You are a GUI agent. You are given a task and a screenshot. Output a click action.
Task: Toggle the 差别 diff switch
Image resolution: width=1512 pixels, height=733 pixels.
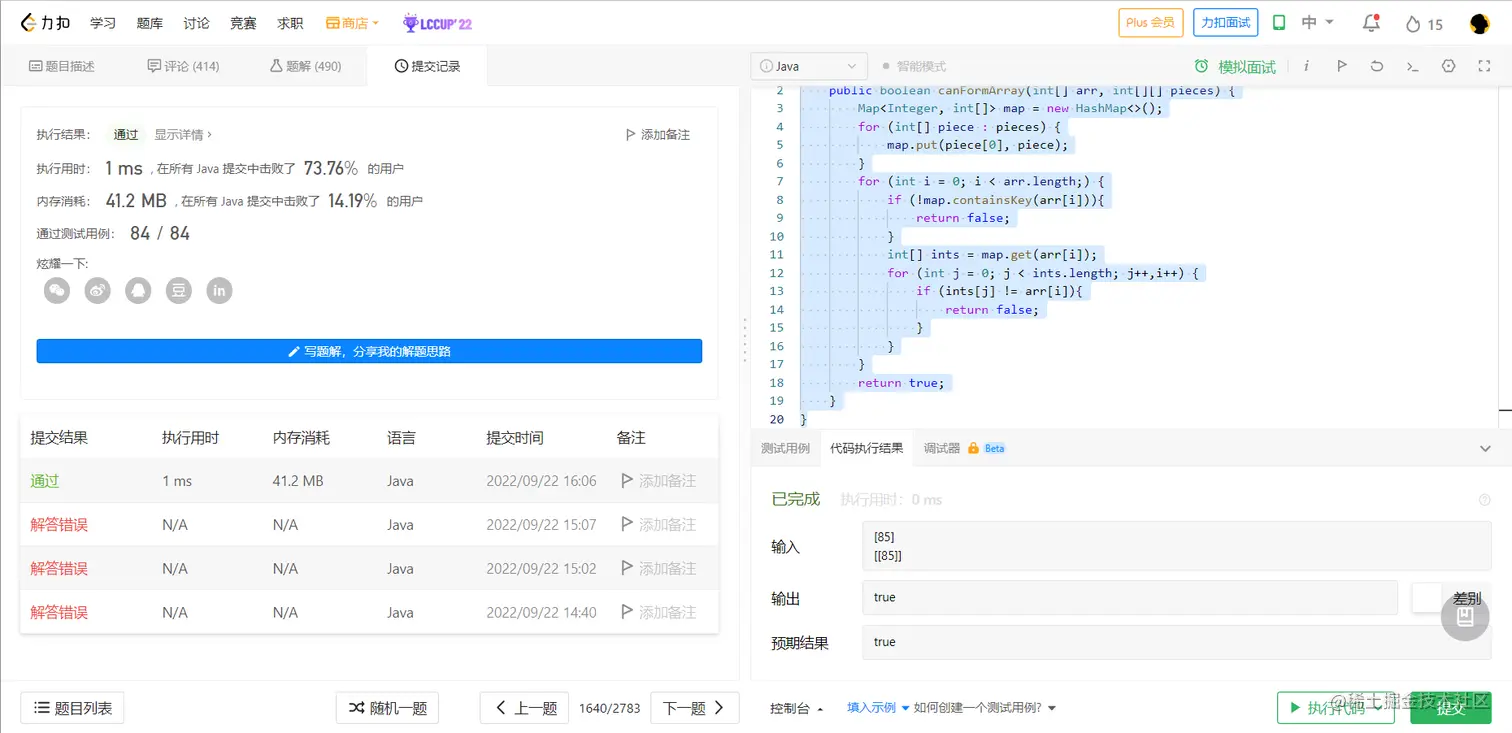coord(1427,598)
